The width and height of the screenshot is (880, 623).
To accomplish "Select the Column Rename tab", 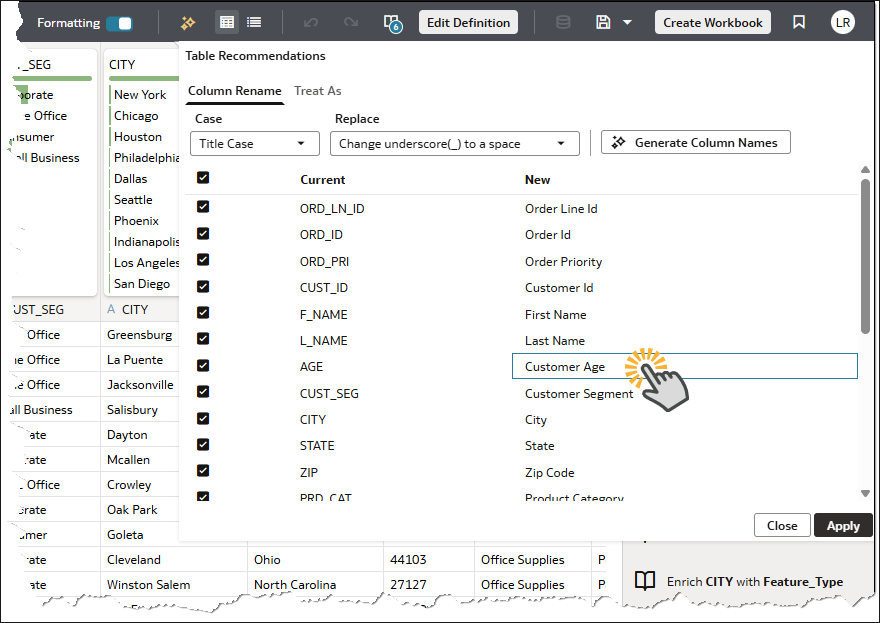I will click(234, 91).
